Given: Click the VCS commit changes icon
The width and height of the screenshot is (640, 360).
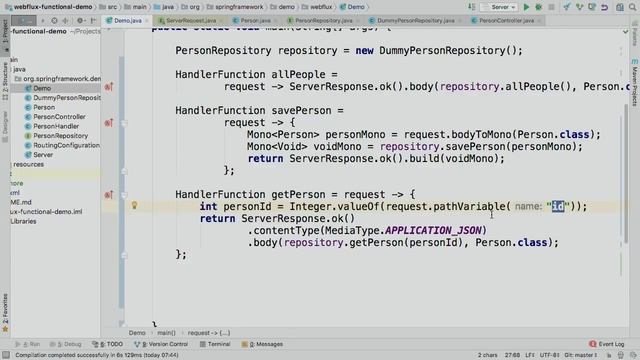Looking at the screenshot, I should (579, 7).
